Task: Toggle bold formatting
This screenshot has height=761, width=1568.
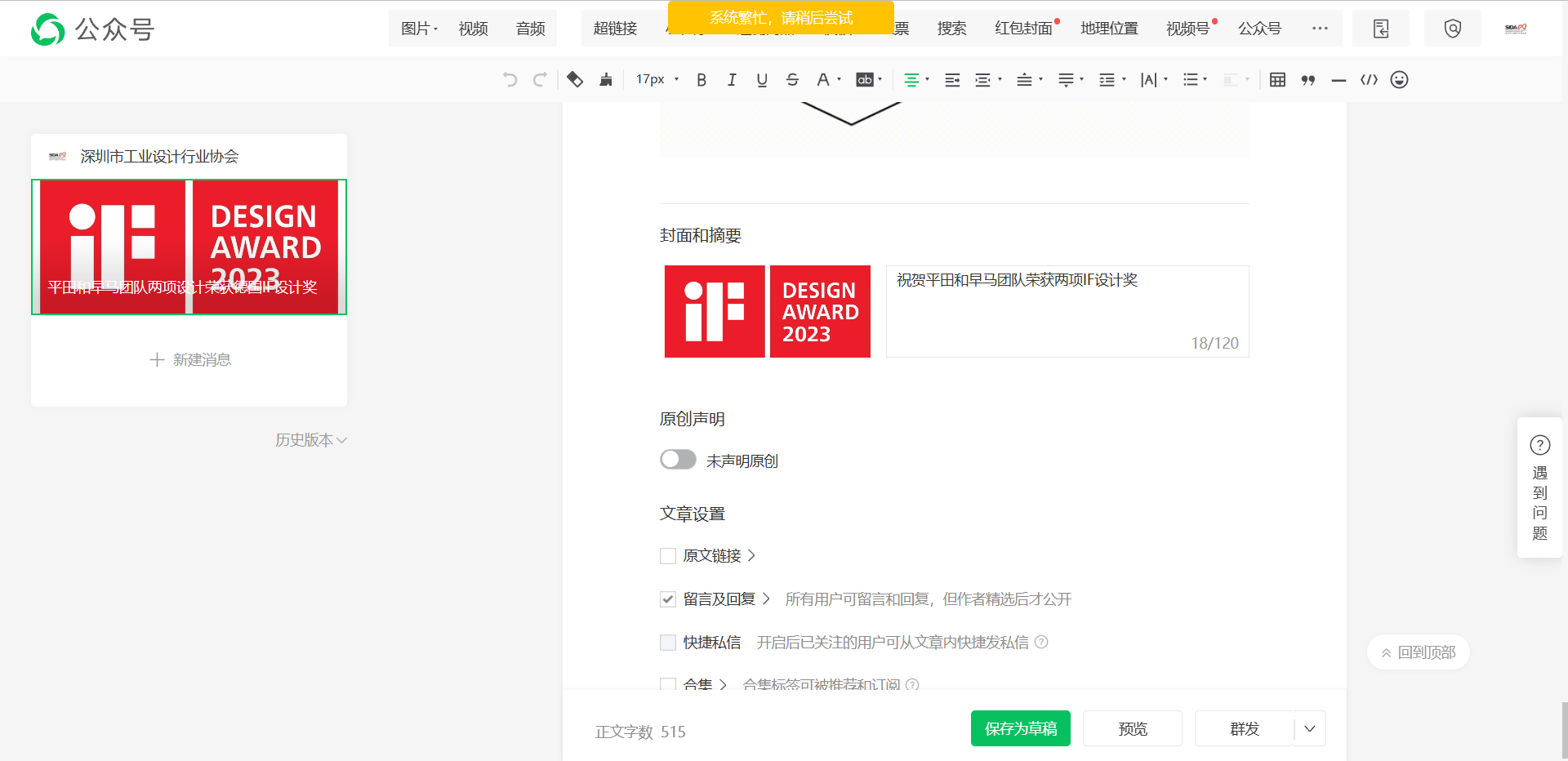Action: (x=702, y=79)
